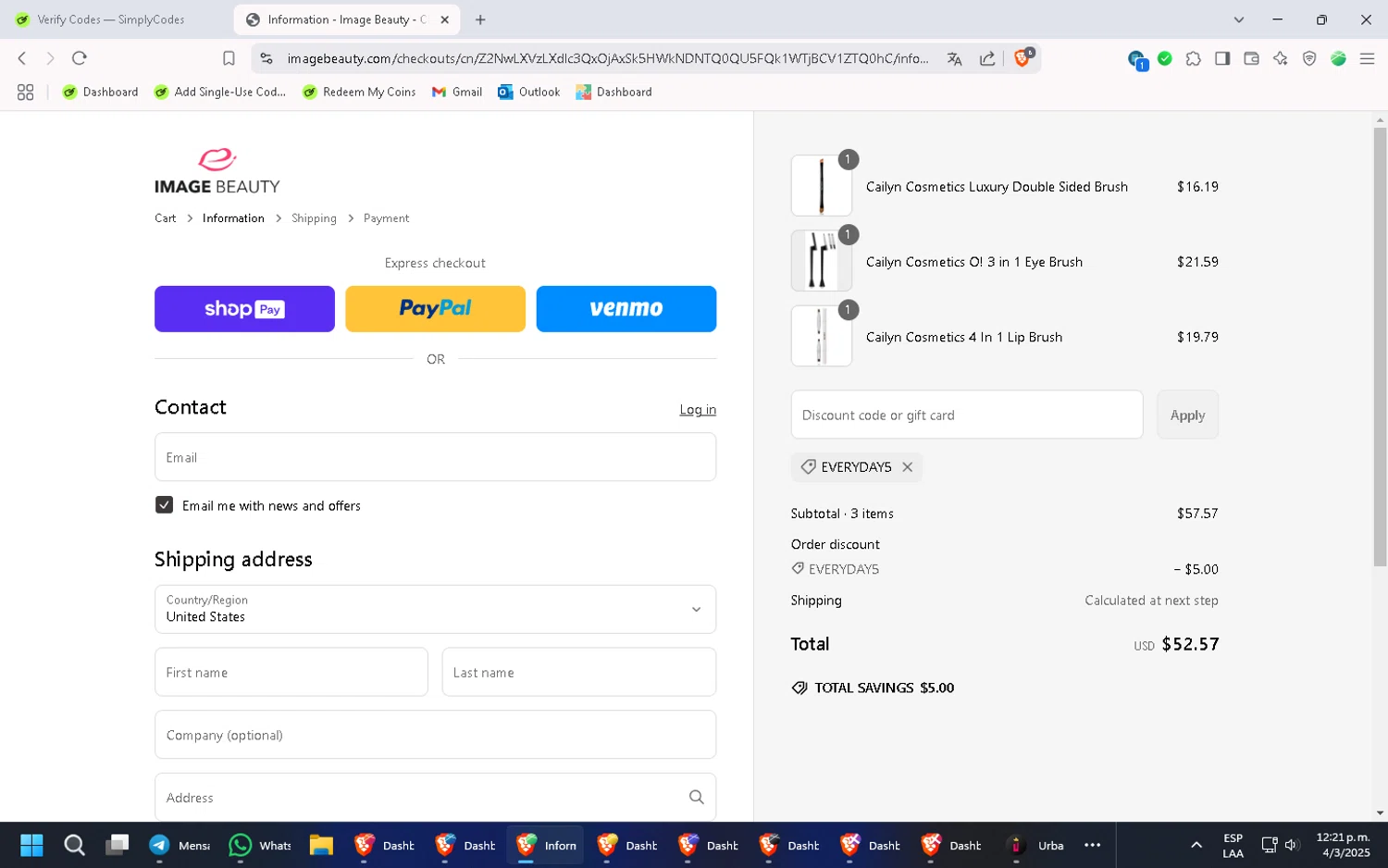Click the Image Beauty logo

click(x=217, y=171)
